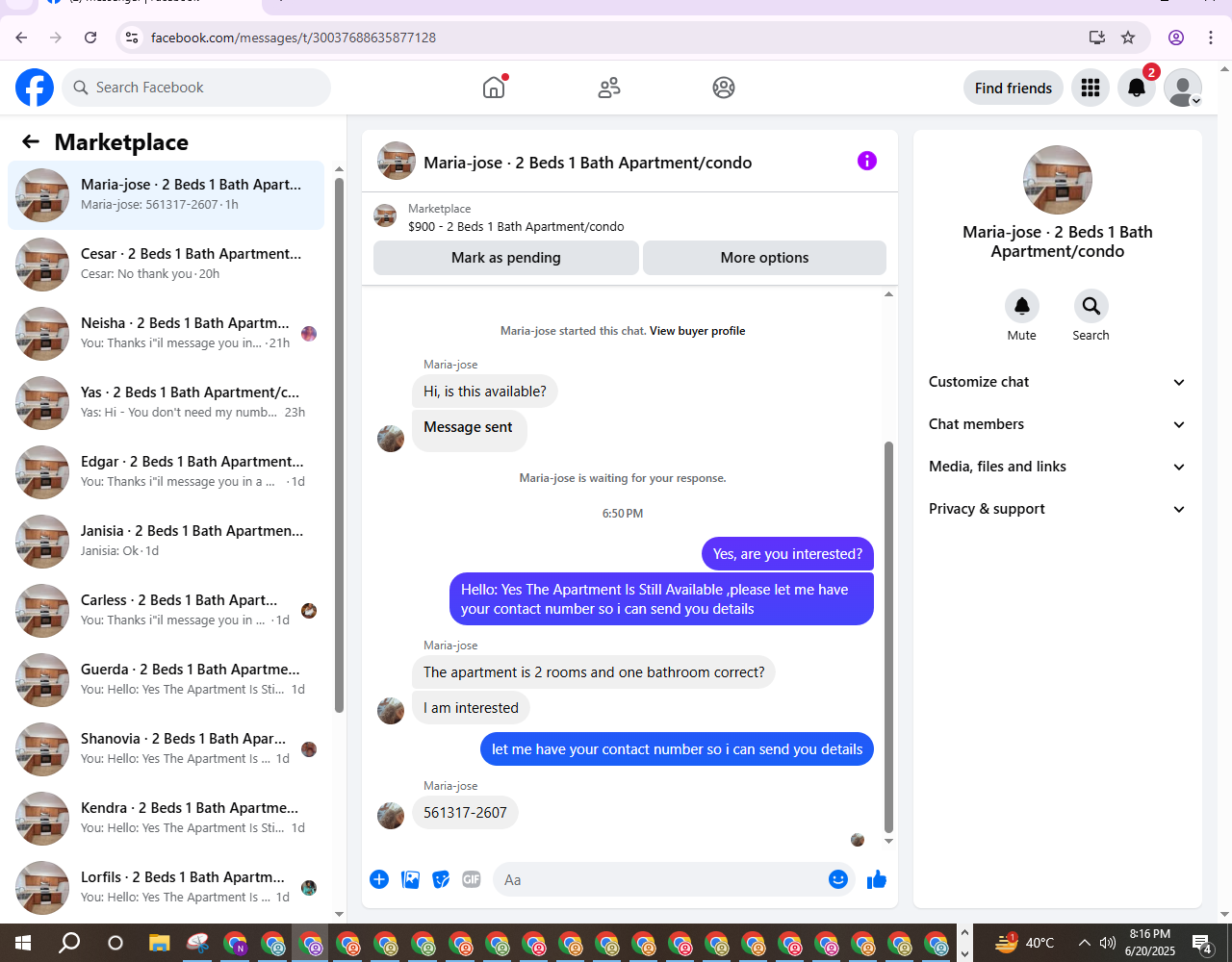Open Janisia conversation in list
This screenshot has width=1232, height=962.
click(166, 542)
